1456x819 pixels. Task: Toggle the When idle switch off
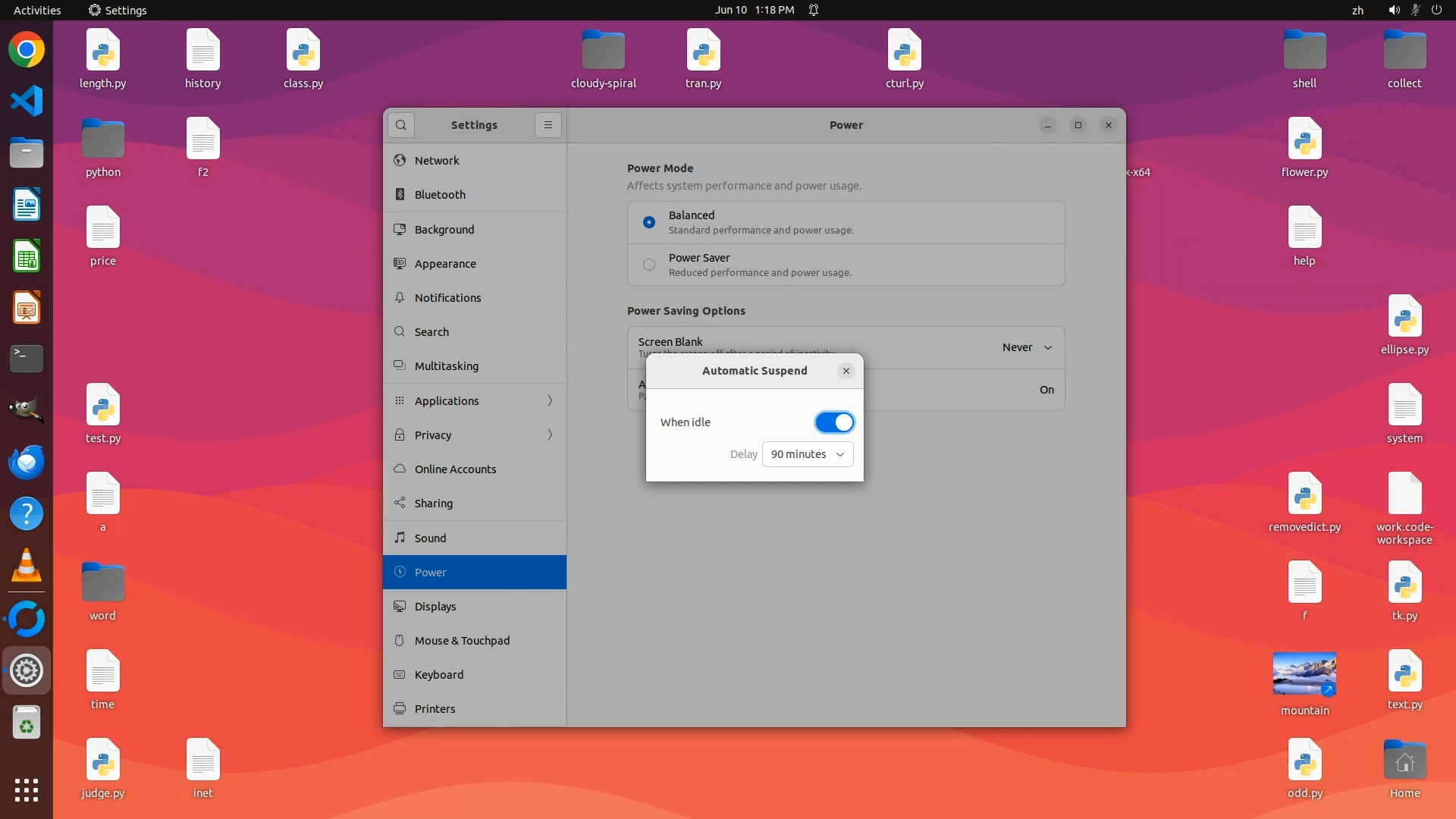coord(834,422)
